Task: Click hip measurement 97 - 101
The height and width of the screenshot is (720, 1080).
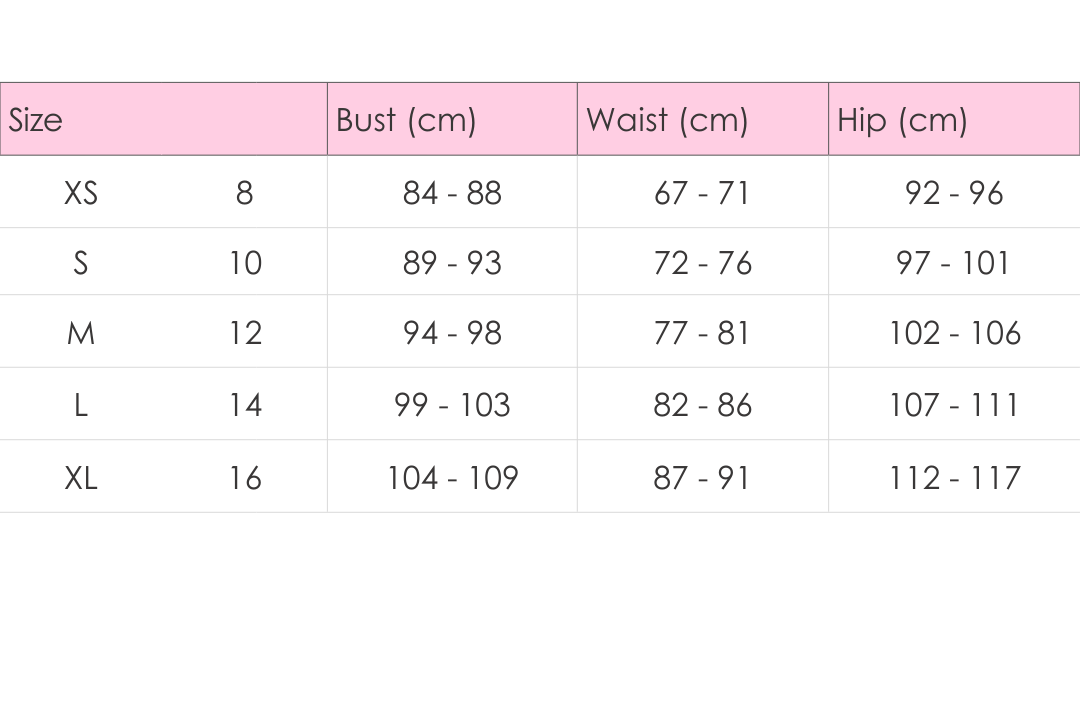Action: [x=954, y=263]
